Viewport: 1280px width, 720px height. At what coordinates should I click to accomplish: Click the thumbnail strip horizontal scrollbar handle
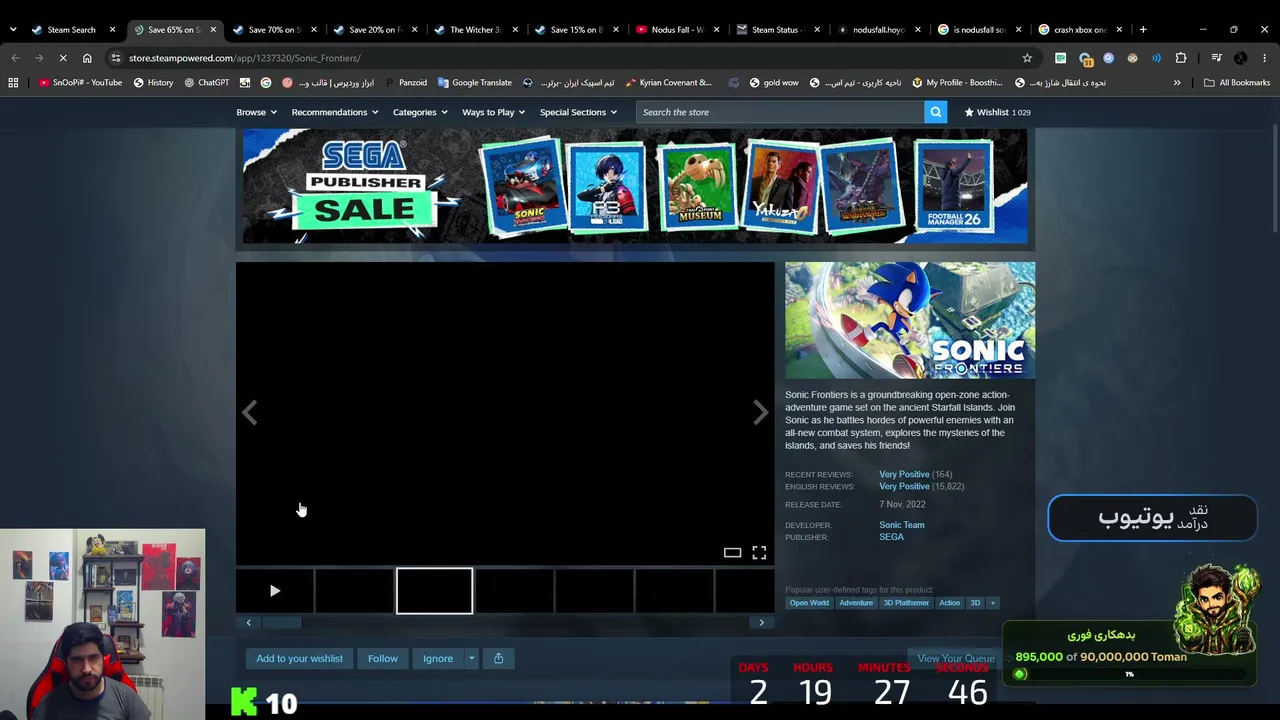click(281, 623)
